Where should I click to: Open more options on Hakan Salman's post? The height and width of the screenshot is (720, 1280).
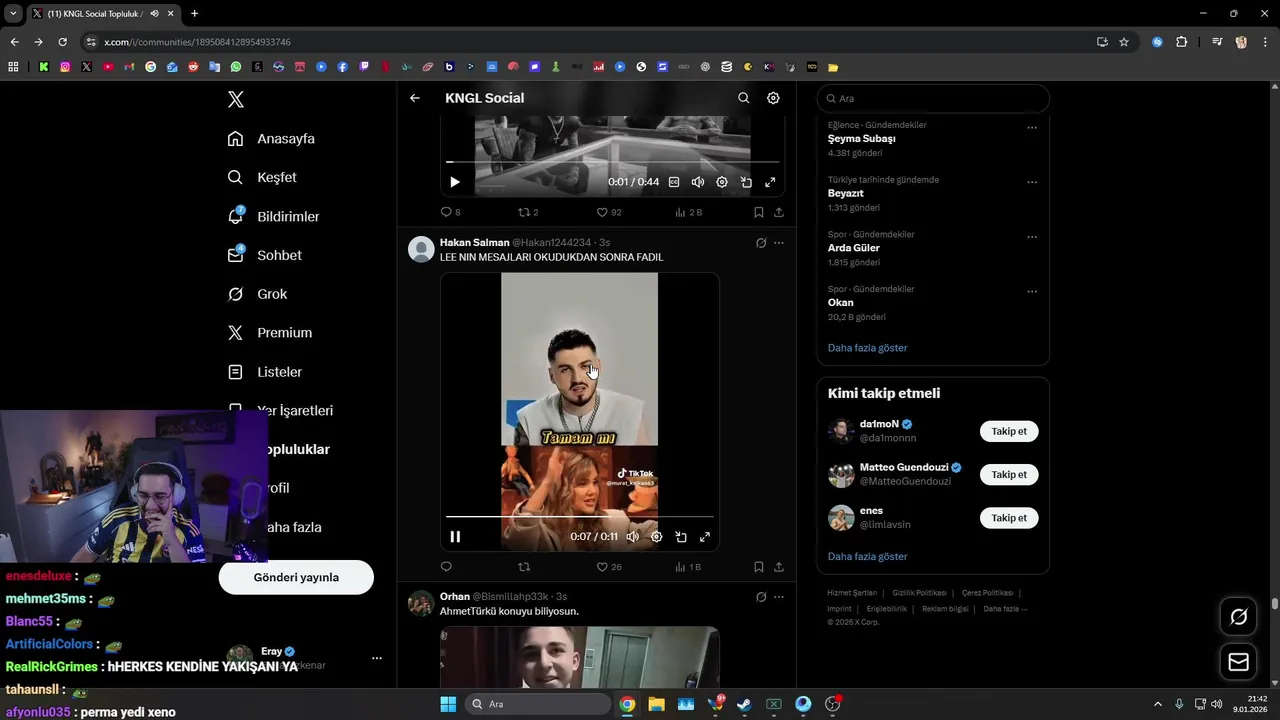click(x=779, y=243)
